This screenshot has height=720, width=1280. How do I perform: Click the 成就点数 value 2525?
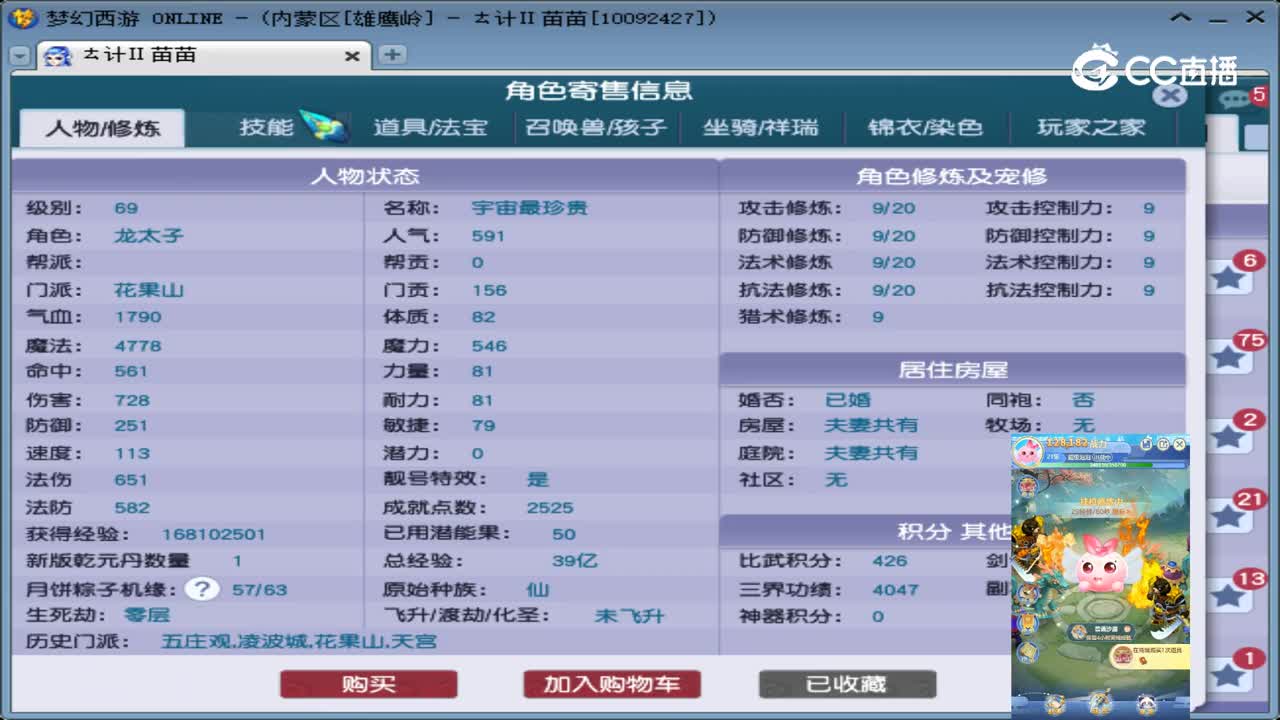click(x=550, y=507)
